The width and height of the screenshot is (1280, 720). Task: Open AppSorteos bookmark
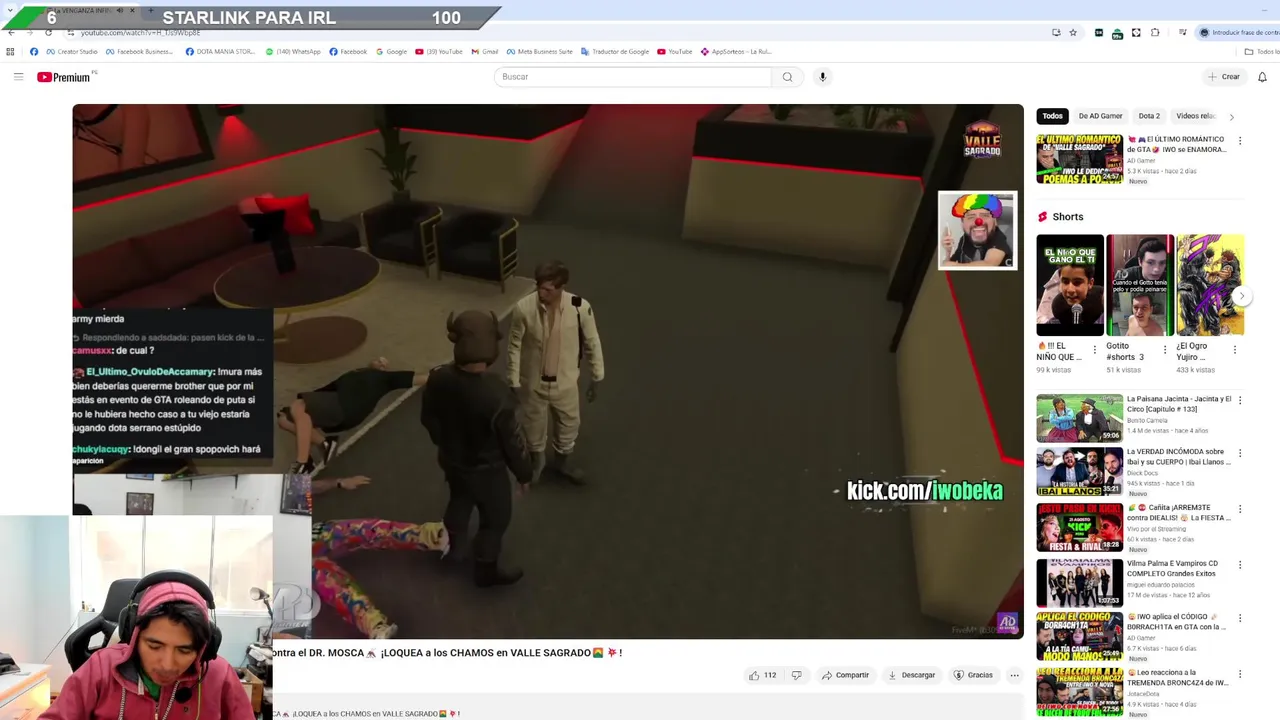pos(736,52)
